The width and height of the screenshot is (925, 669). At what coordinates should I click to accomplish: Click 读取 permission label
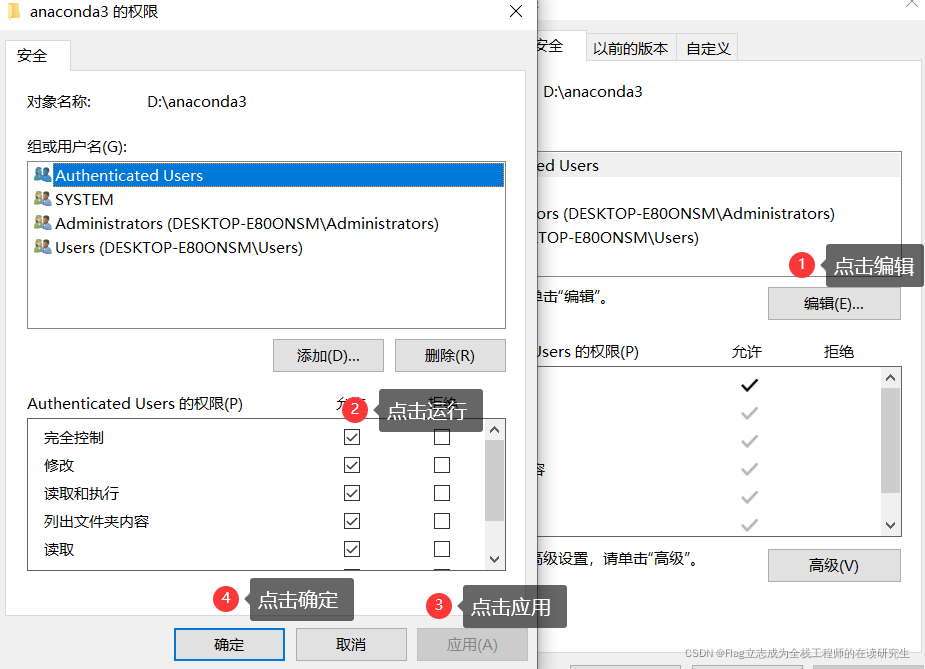click(59, 549)
